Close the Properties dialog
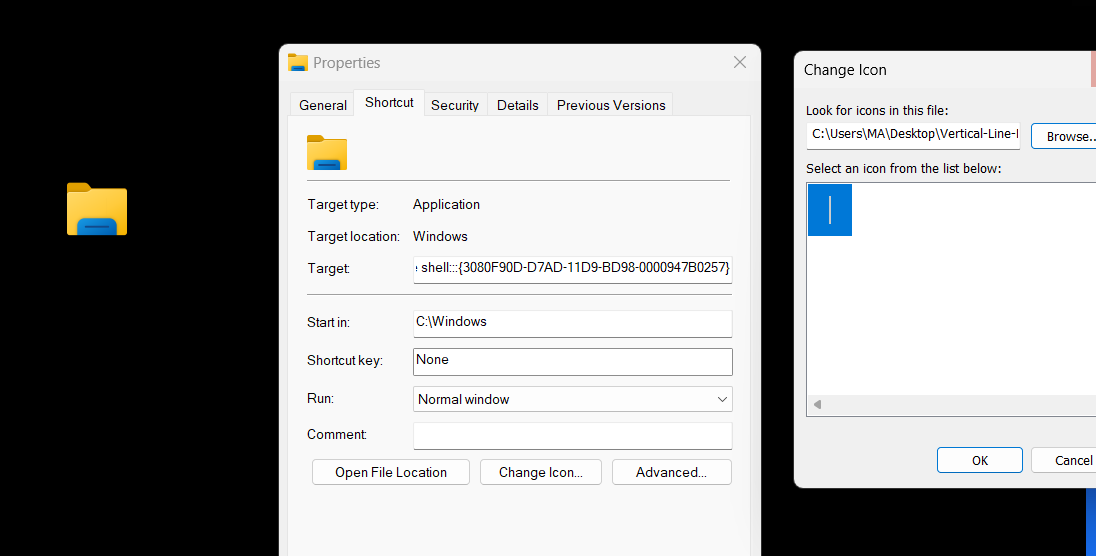 (740, 62)
